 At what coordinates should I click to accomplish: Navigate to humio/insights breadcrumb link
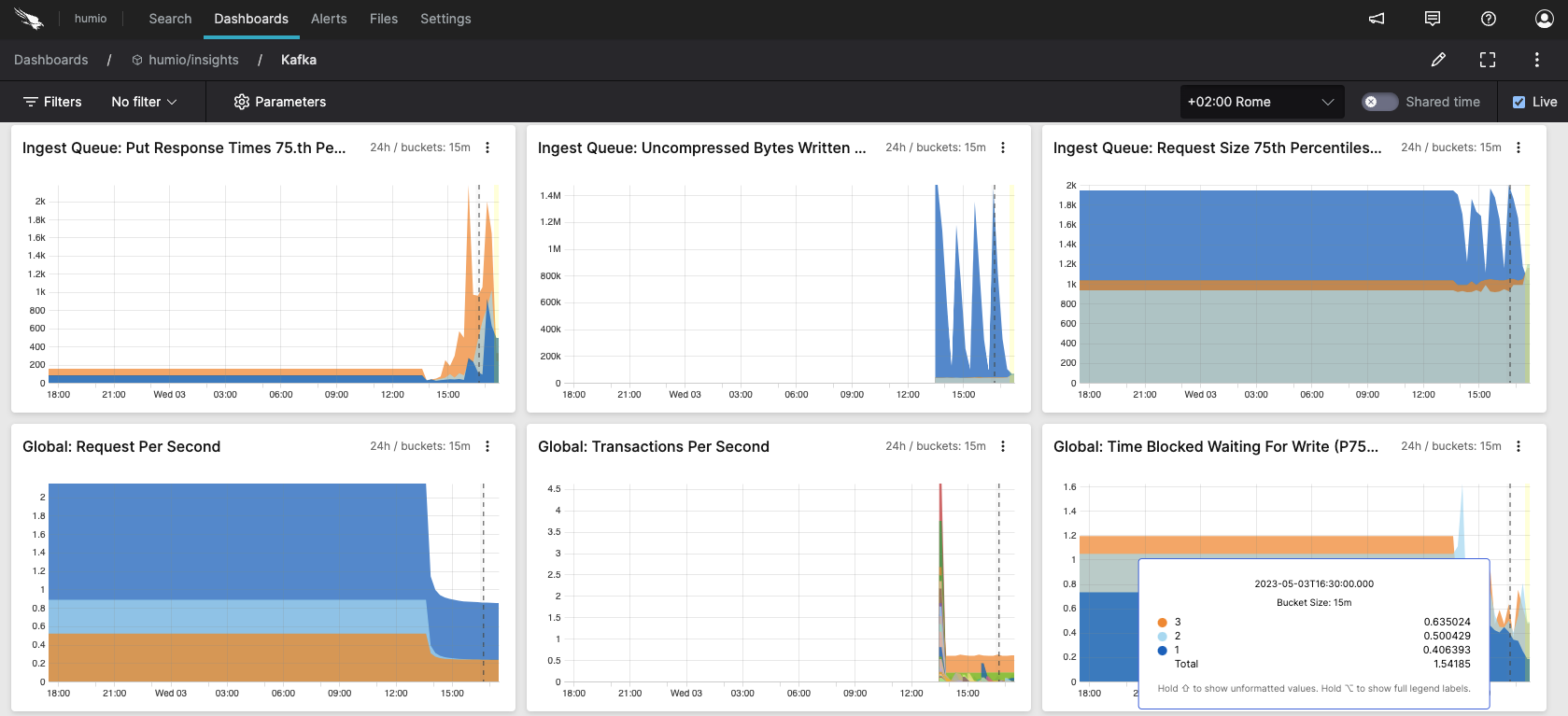coord(193,60)
